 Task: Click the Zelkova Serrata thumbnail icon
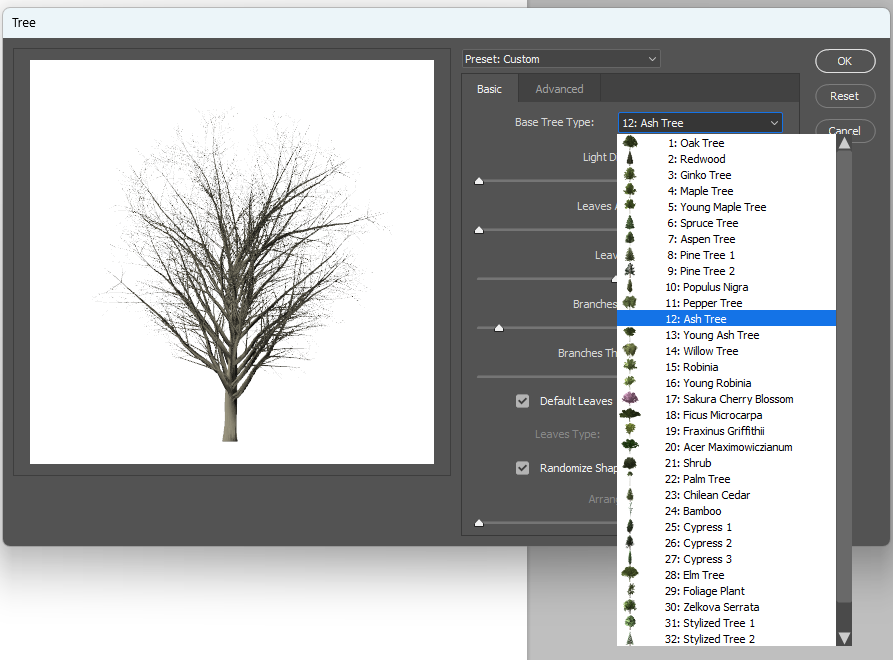[x=630, y=606]
